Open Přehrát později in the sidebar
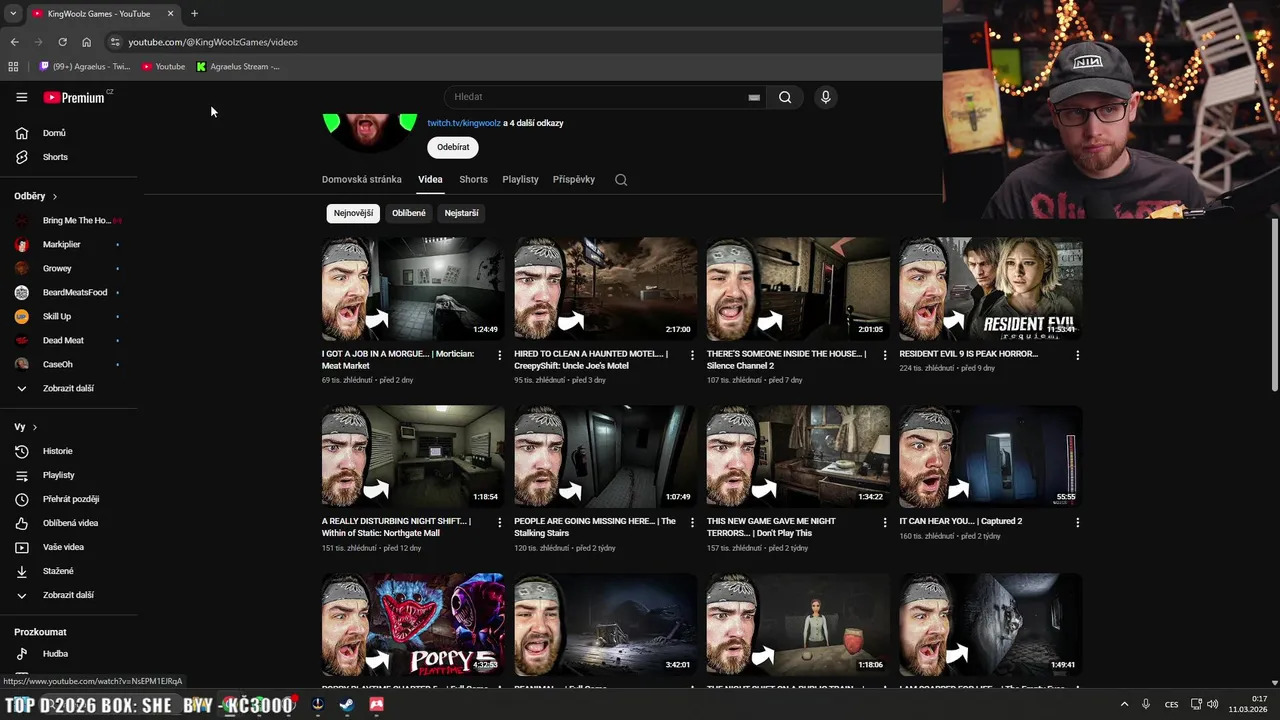 coord(69,499)
